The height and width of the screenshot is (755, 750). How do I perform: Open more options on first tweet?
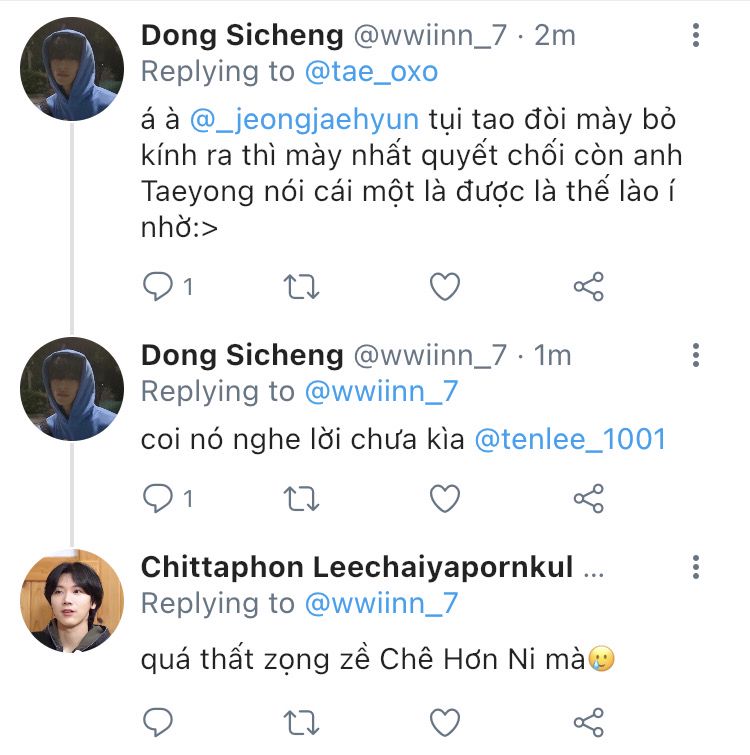pos(696,36)
